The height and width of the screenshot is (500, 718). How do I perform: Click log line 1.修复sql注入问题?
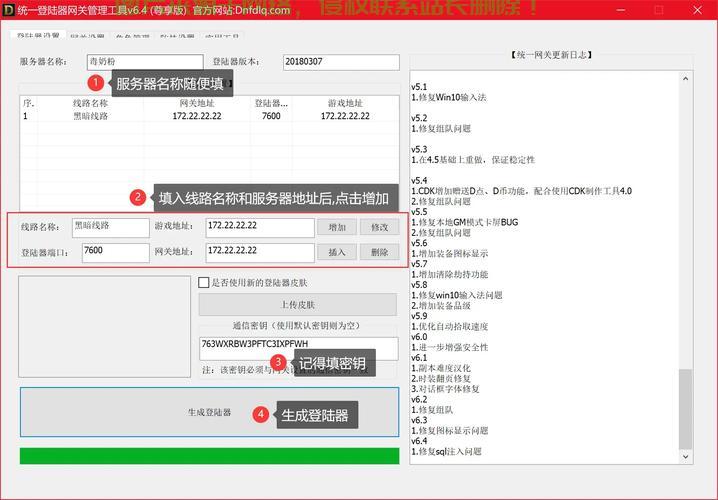[446, 451]
